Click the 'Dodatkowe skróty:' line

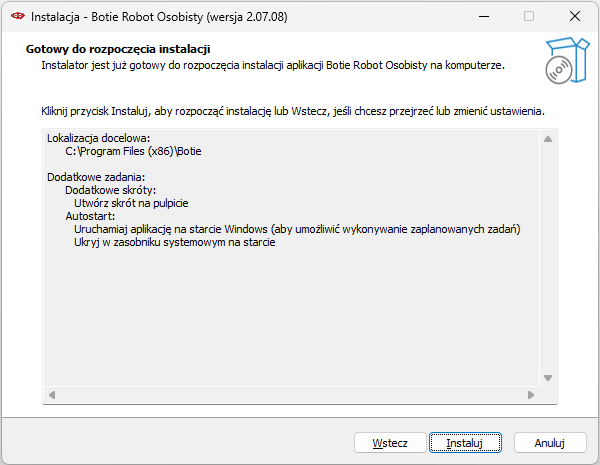[111, 190]
